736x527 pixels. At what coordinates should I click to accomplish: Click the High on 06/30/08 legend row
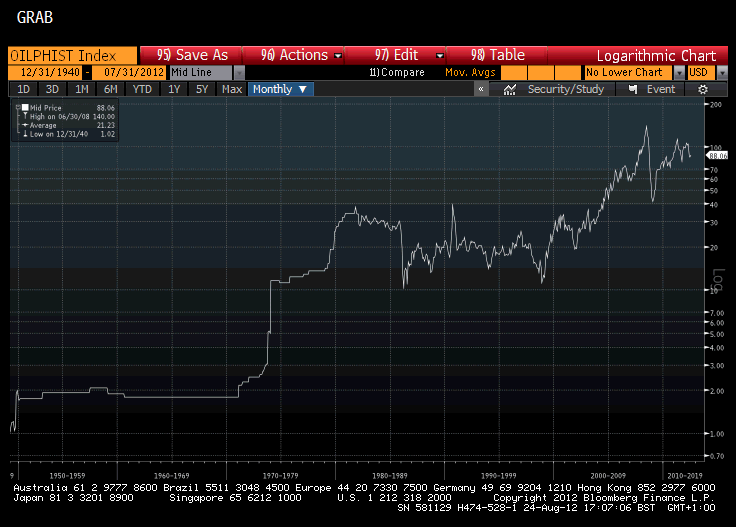tap(69, 116)
